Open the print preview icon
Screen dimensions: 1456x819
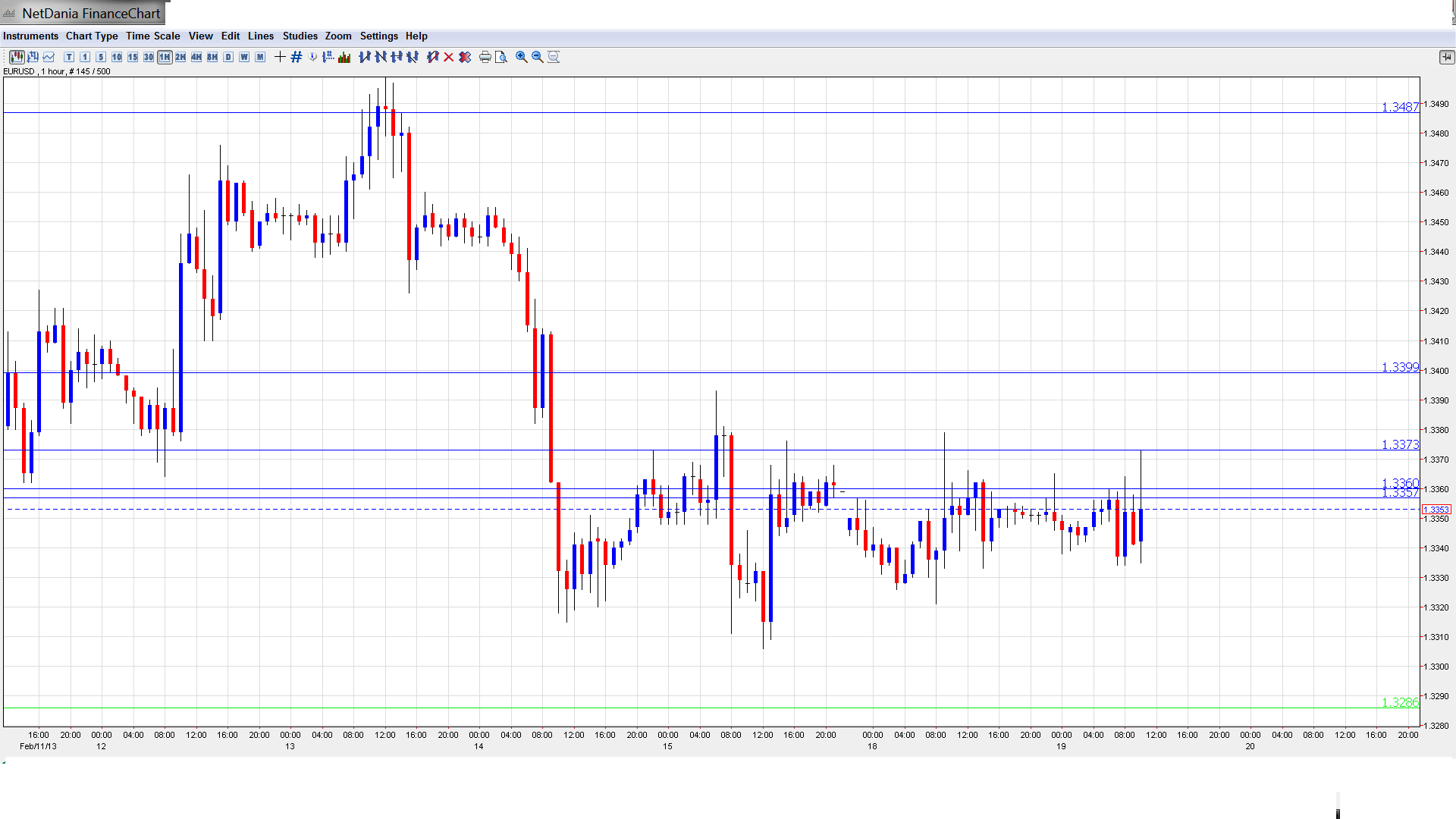coord(501,57)
